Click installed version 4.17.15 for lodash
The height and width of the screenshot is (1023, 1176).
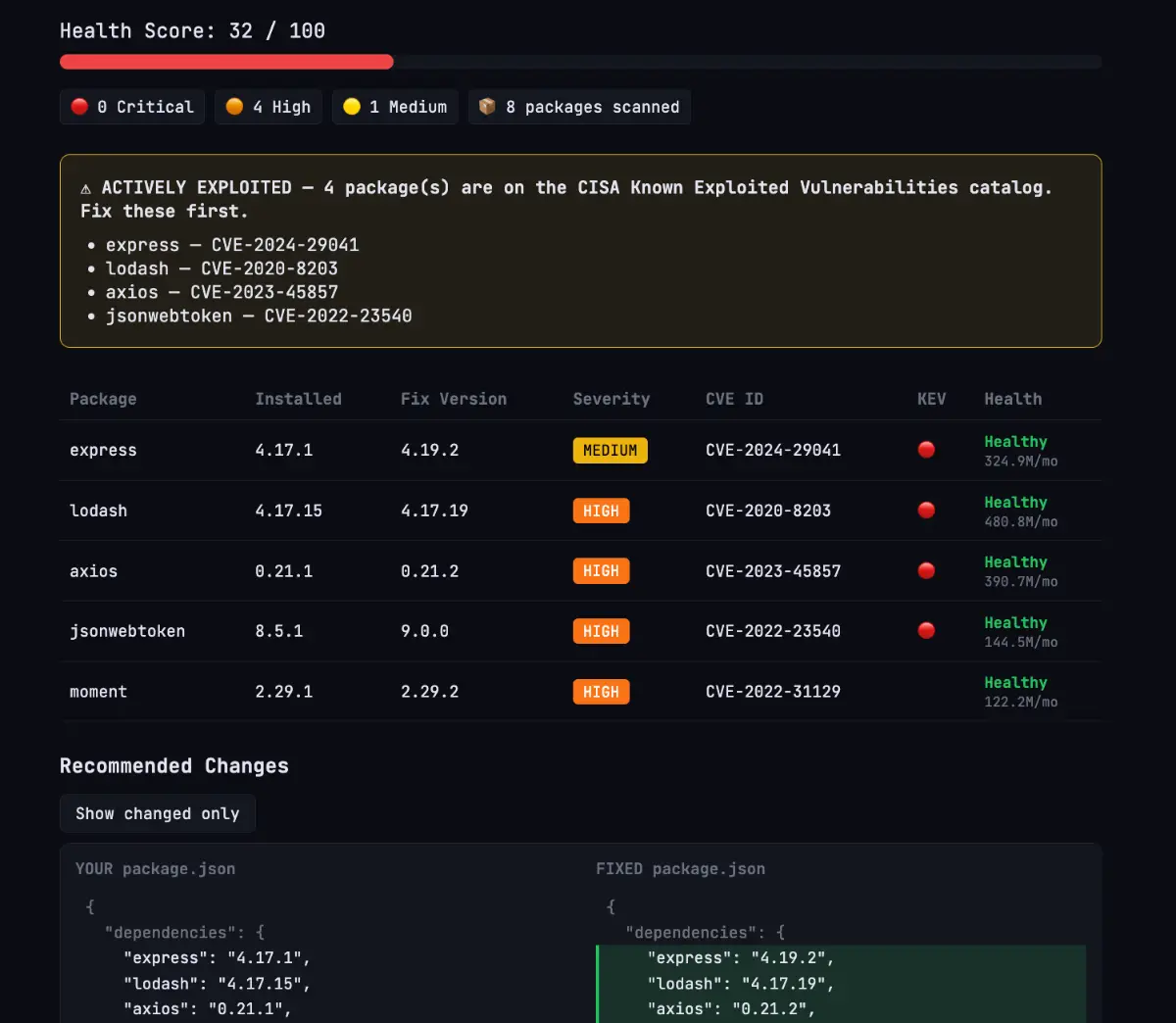pyautogui.click(x=288, y=511)
